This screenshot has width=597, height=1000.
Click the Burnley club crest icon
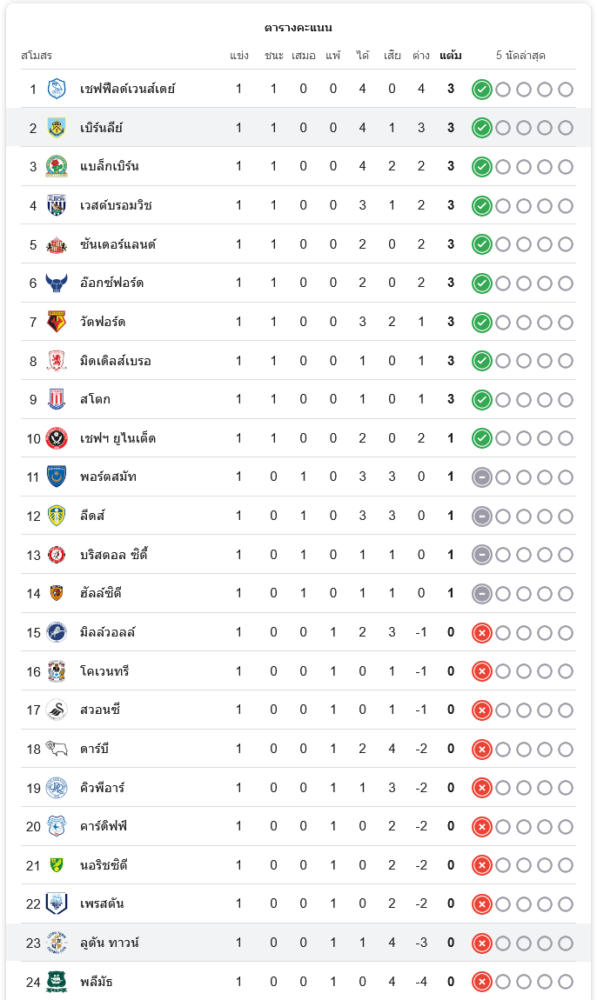click(57, 128)
